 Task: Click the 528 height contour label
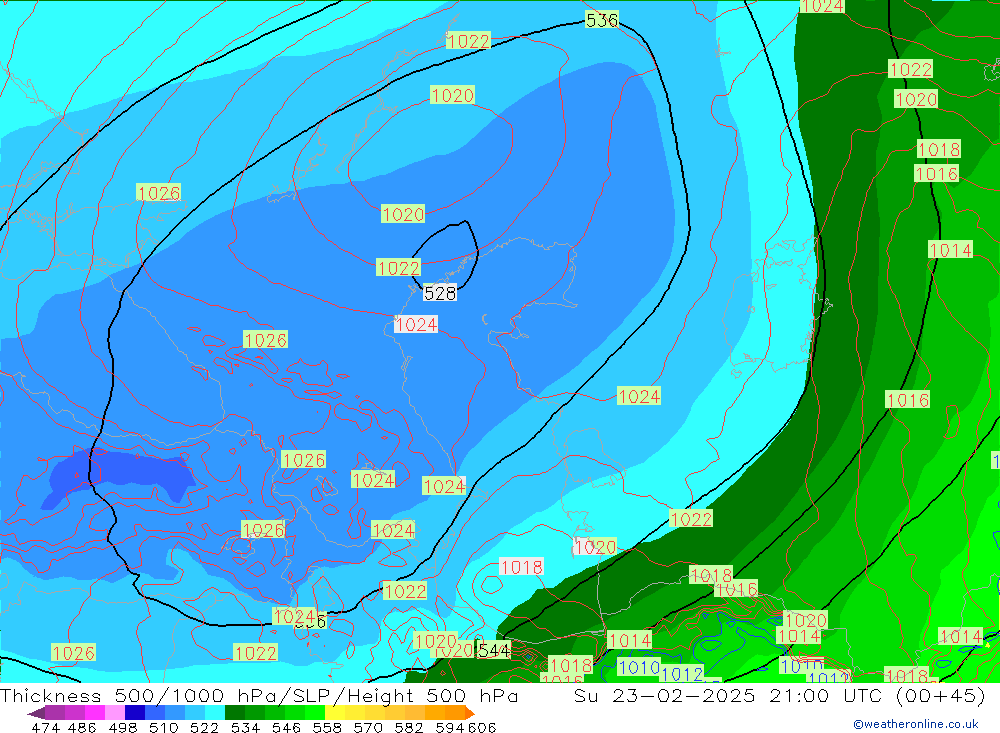click(439, 293)
